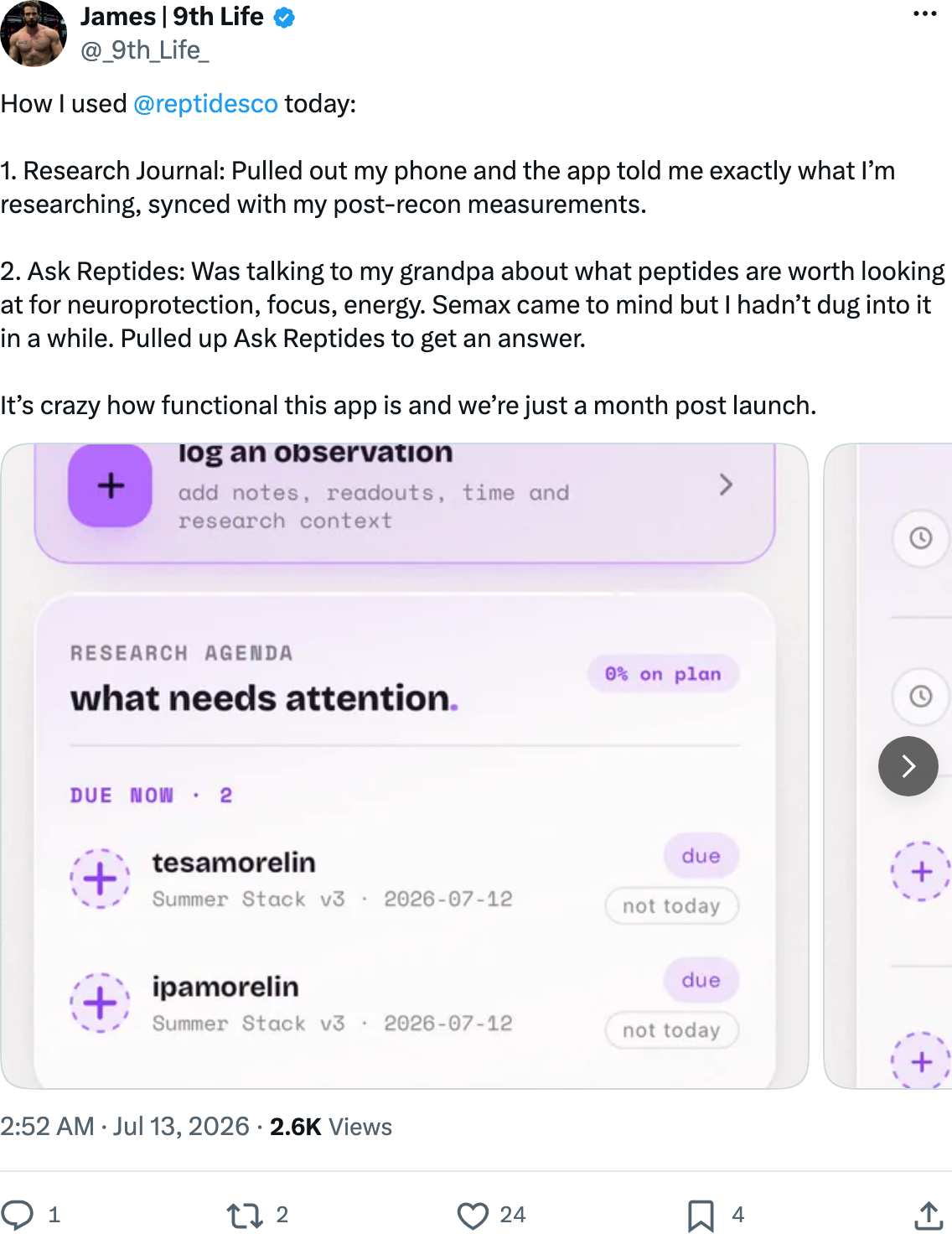Open the three-dot more options menu
952x1234 pixels.
pyautogui.click(x=924, y=13)
